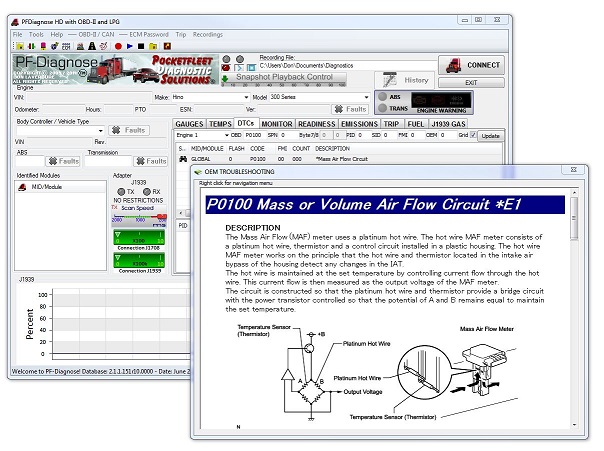
Task: Click the black road icon in toolbar
Action: [92, 46]
